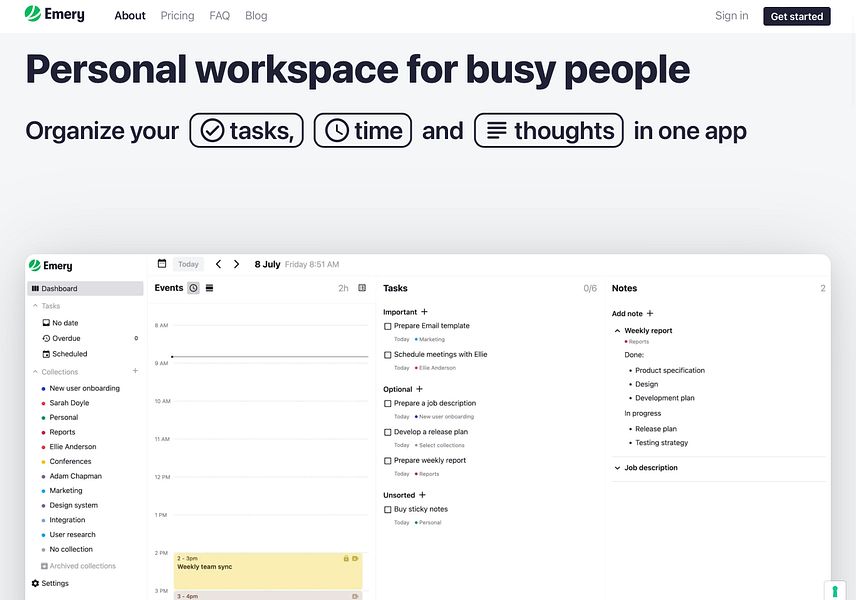Image resolution: width=856 pixels, height=600 pixels.
Task: Click Personal tag under Buy sticky notes
Action: point(429,523)
